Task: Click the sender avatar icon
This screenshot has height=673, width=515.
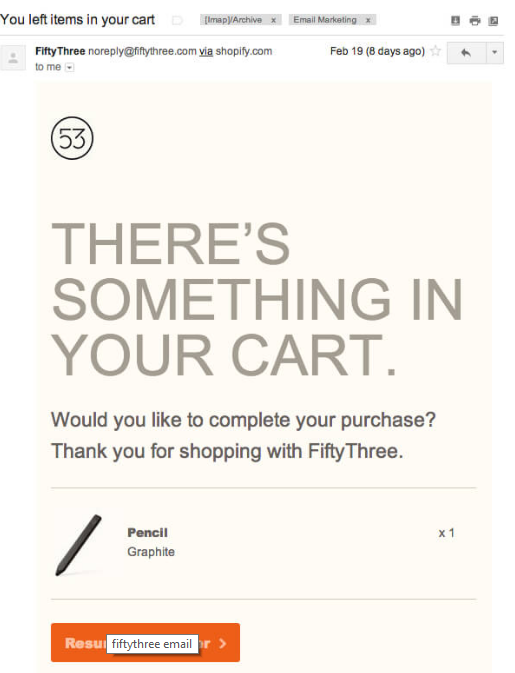Action: (x=13, y=58)
